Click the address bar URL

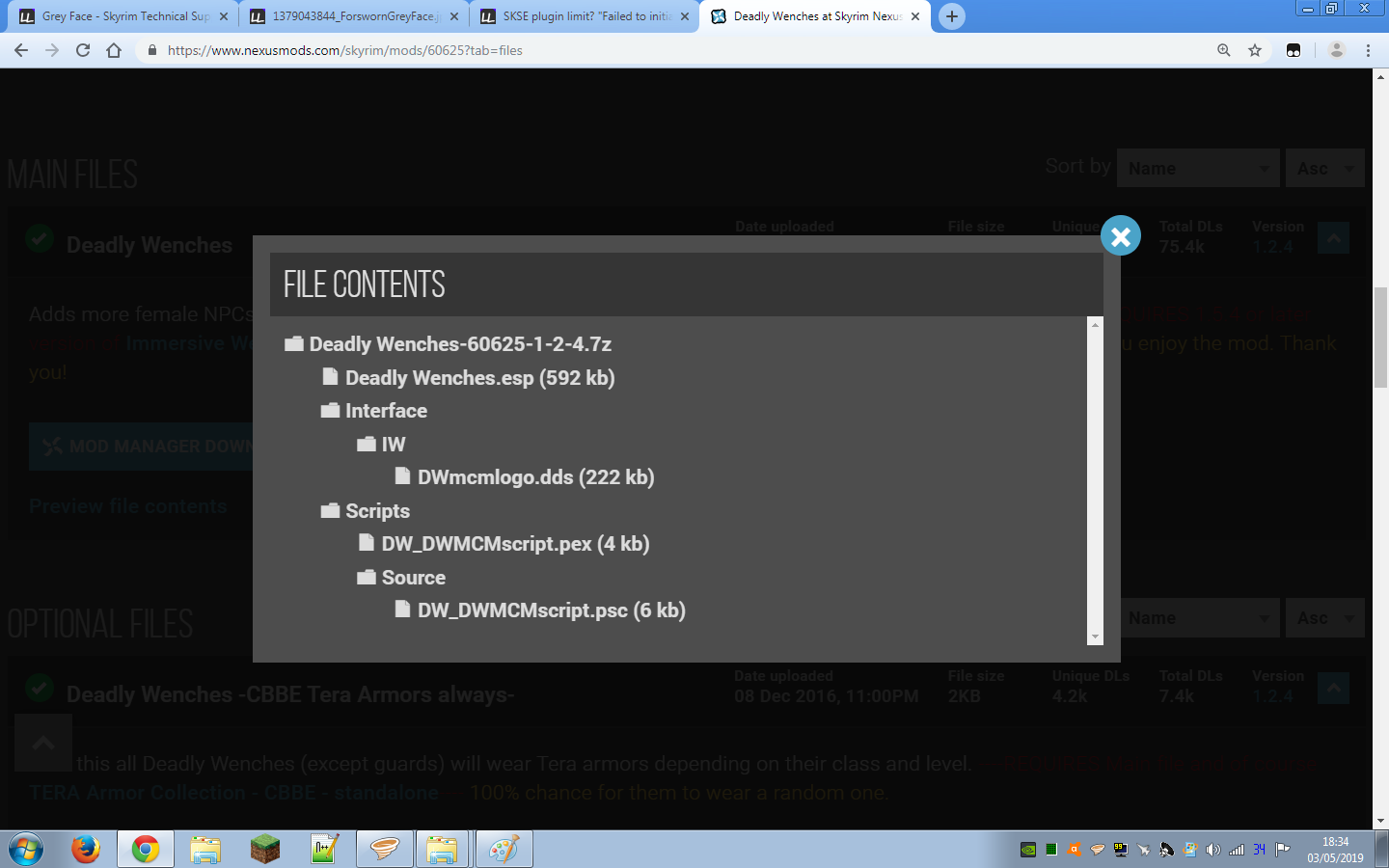coord(345,50)
